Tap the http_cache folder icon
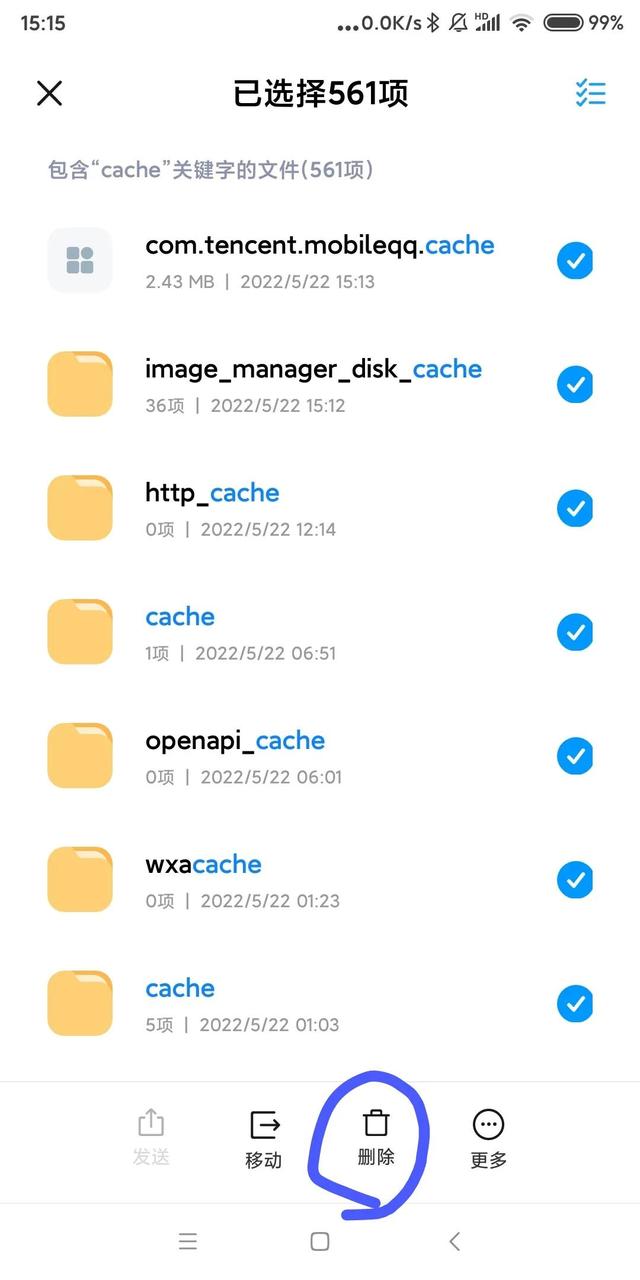This screenshot has width=640, height=1280. (x=80, y=508)
